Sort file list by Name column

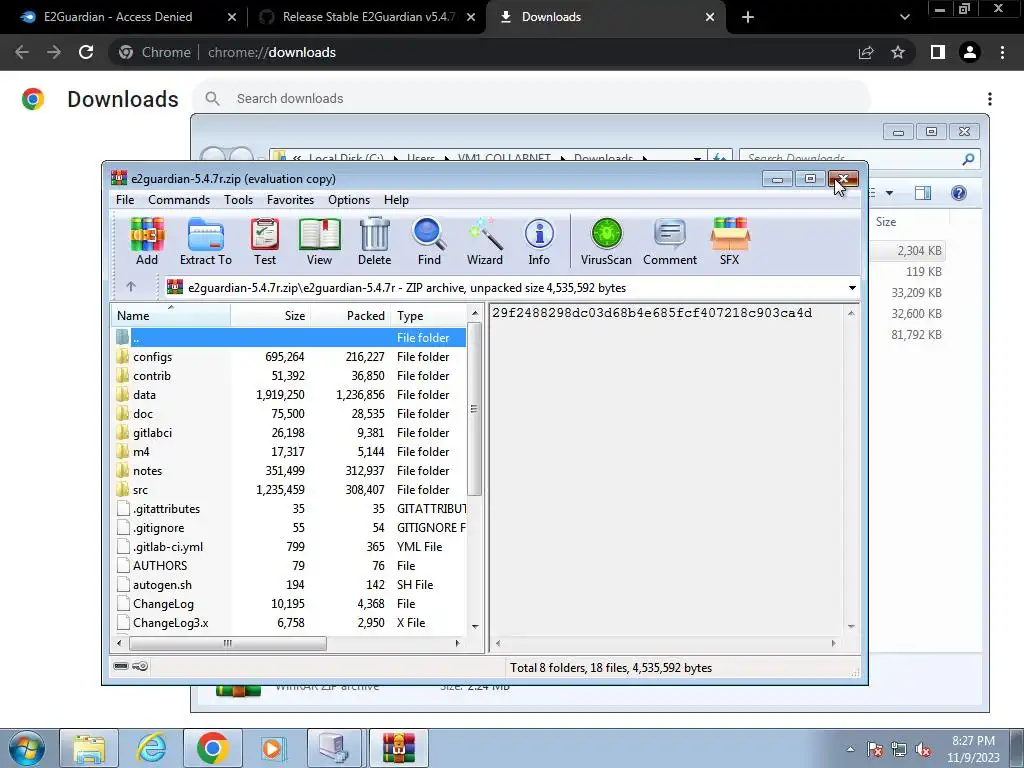[170, 315]
